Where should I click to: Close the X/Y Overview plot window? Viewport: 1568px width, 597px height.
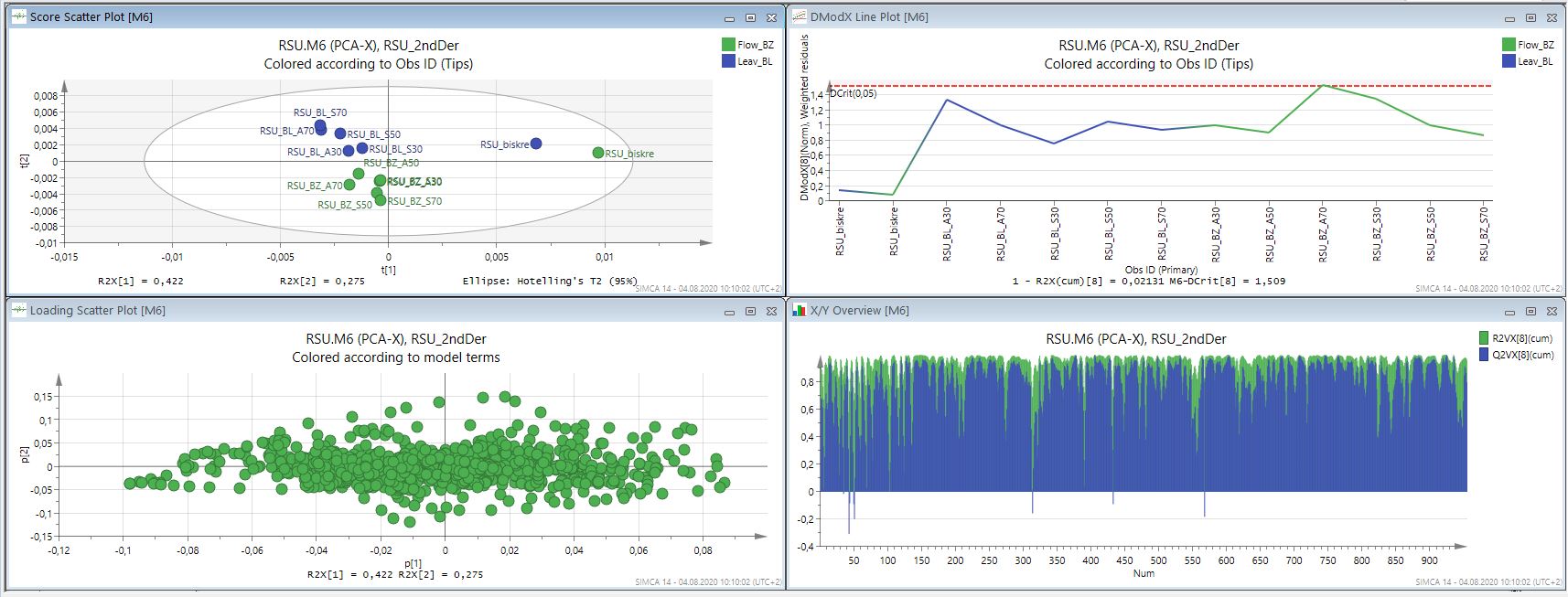(1552, 312)
